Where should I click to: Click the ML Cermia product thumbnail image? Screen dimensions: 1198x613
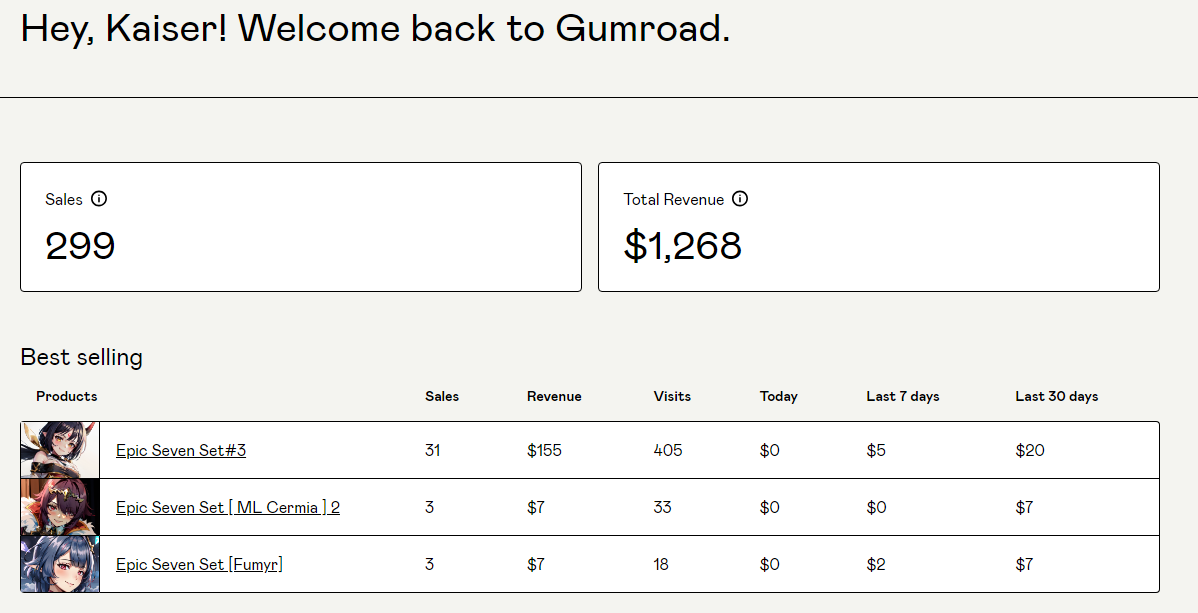[x=60, y=507]
